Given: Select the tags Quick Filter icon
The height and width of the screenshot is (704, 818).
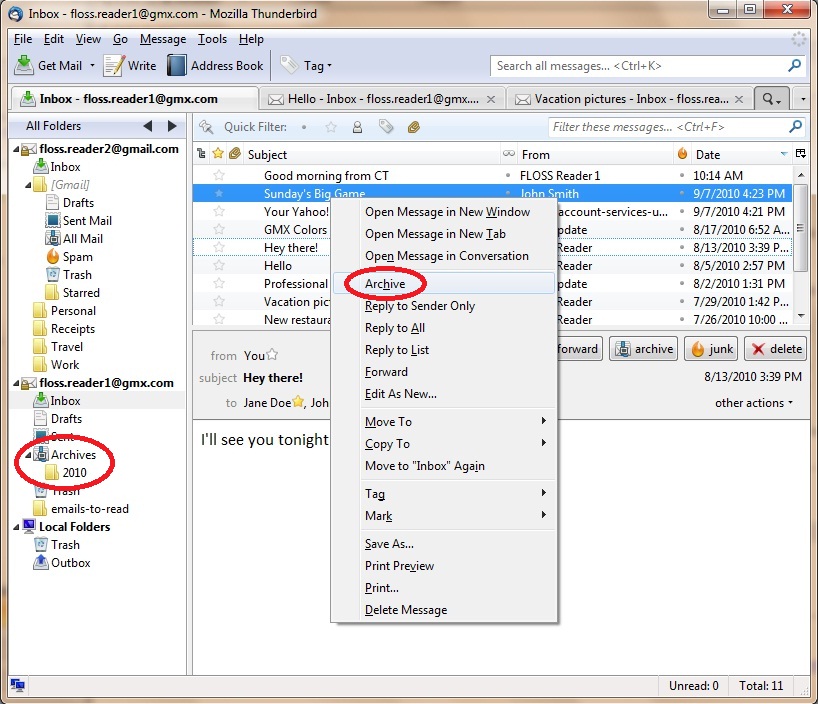Looking at the screenshot, I should 386,127.
